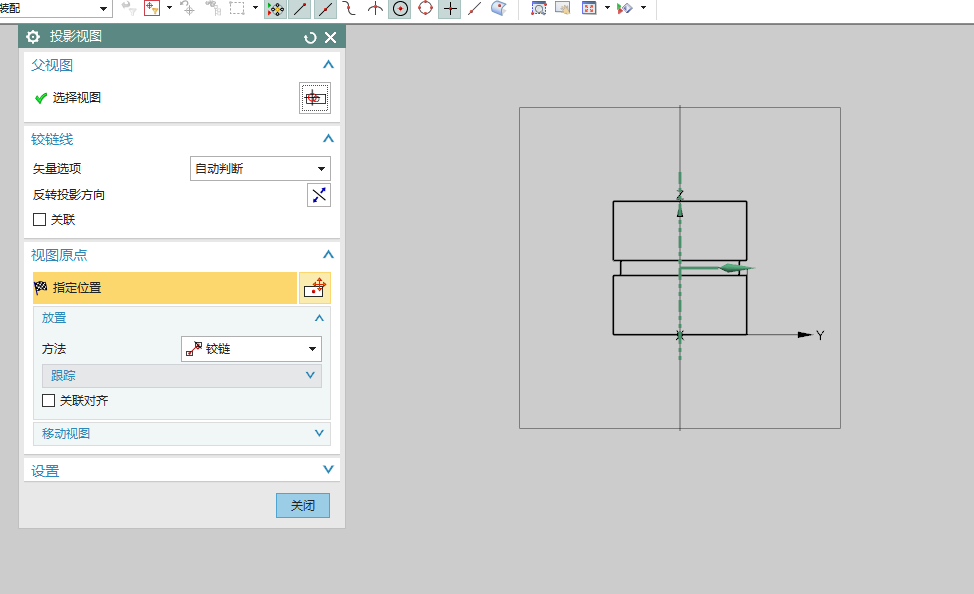Viewport: 974px width, 594px height.
Task: Collapse the 铰链线 section
Action: tap(329, 139)
